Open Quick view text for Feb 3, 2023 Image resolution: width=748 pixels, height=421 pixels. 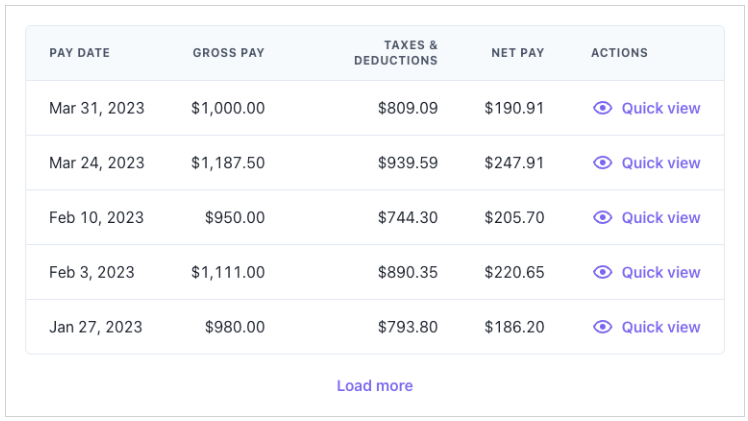pos(660,272)
